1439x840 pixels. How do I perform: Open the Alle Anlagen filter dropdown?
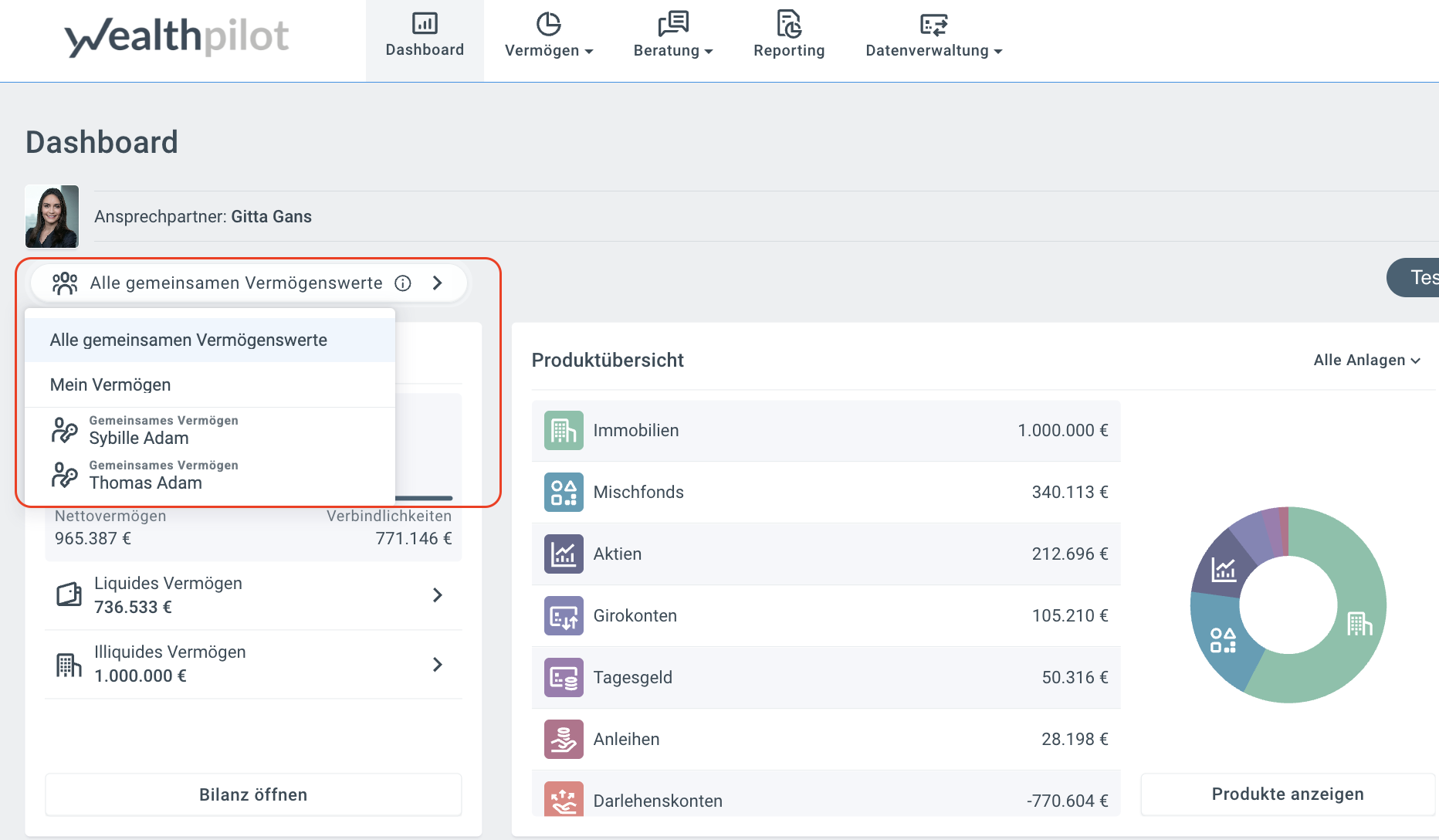(1366, 361)
